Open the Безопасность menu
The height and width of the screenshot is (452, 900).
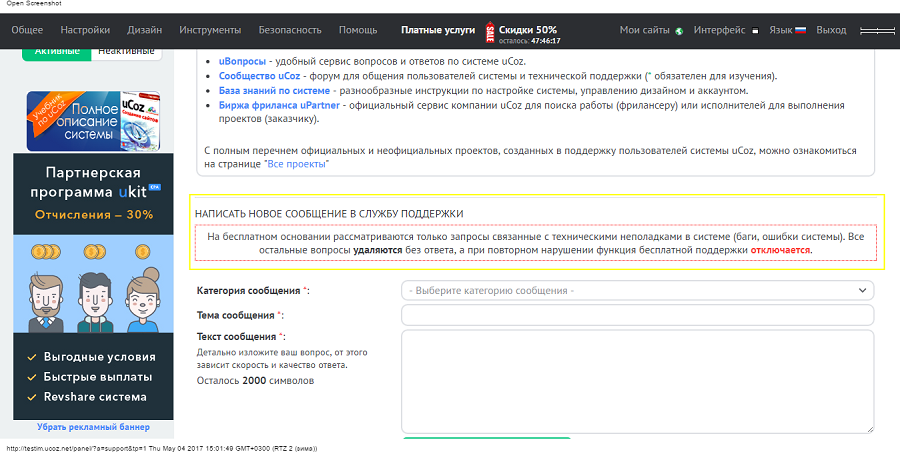(290, 30)
